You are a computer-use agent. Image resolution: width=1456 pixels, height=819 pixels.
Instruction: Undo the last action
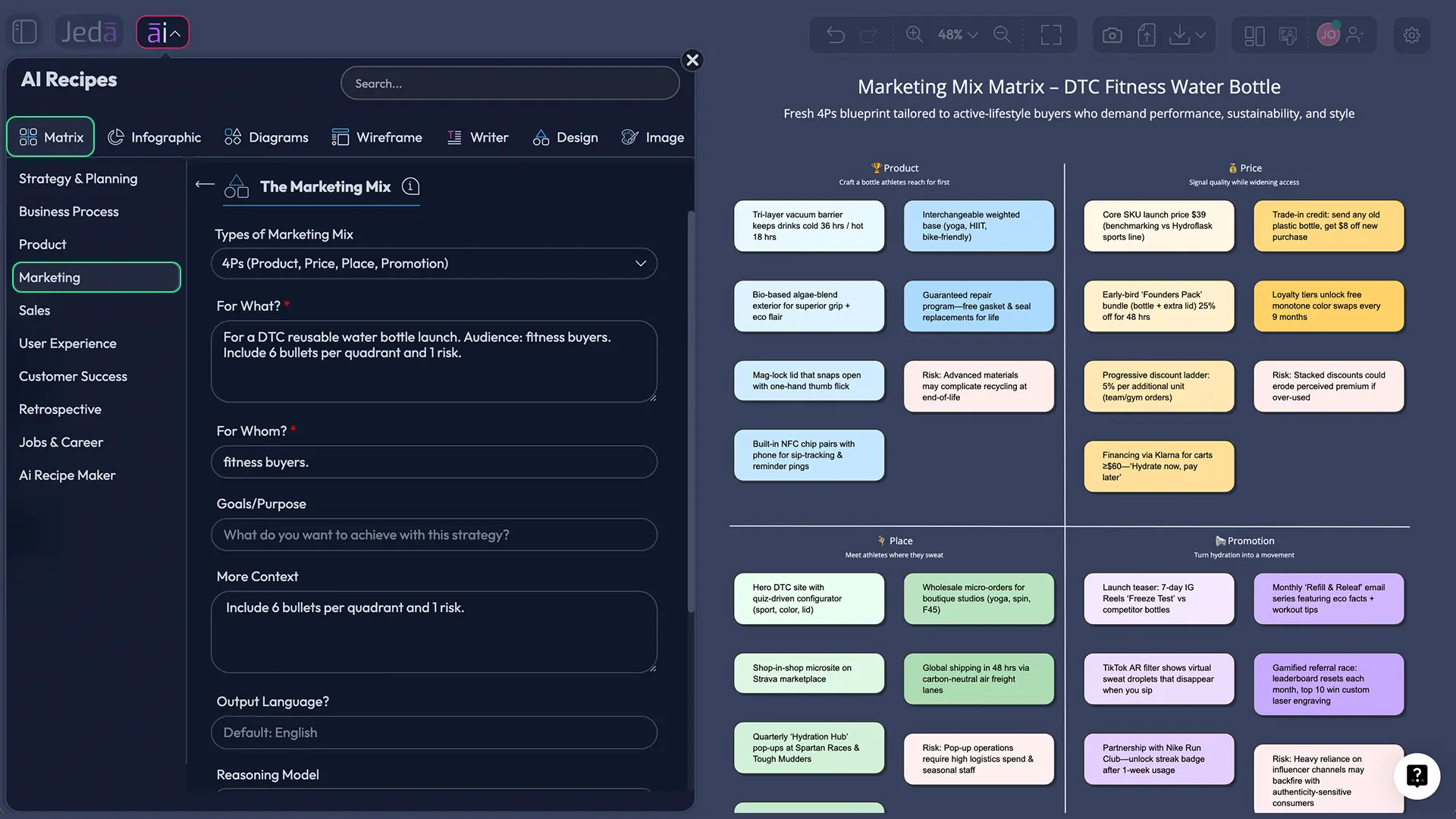point(835,35)
